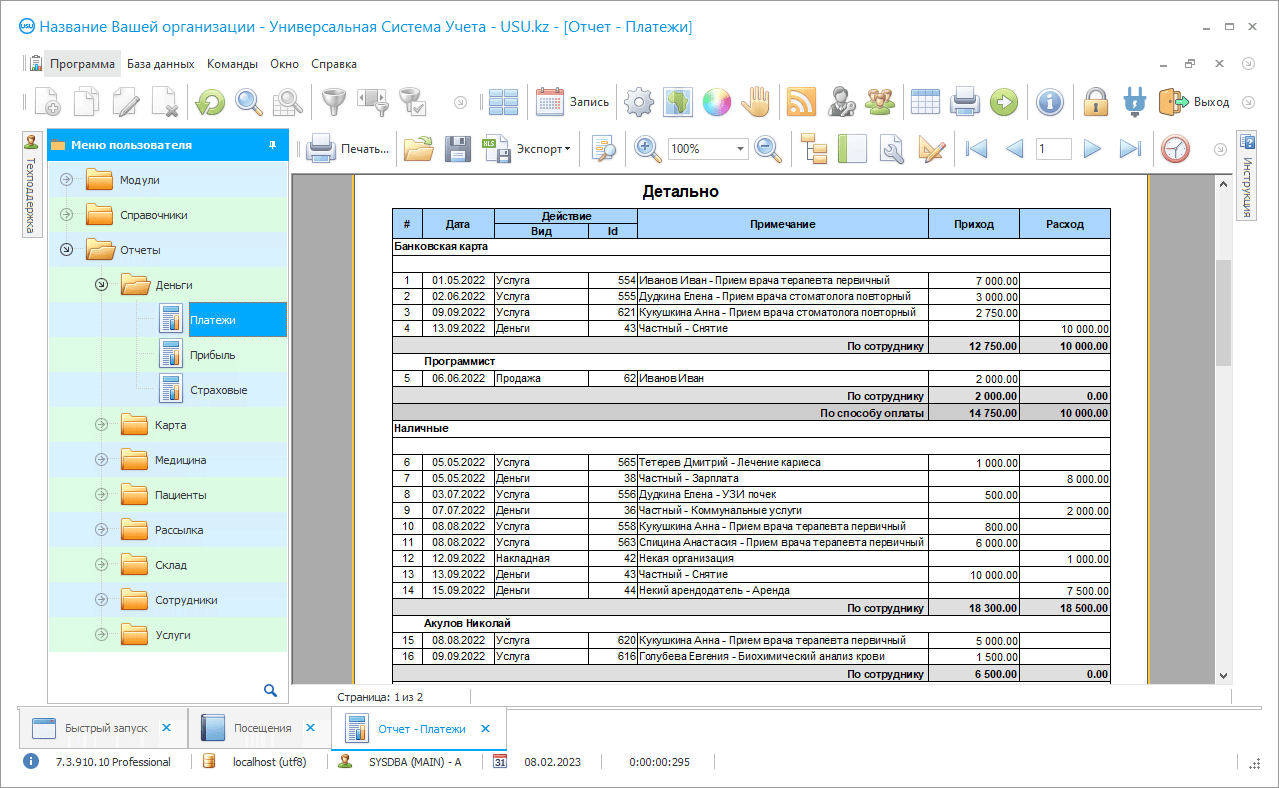The height and width of the screenshot is (788, 1279).
Task: Toggle the report tree outline view
Action: [x=815, y=149]
